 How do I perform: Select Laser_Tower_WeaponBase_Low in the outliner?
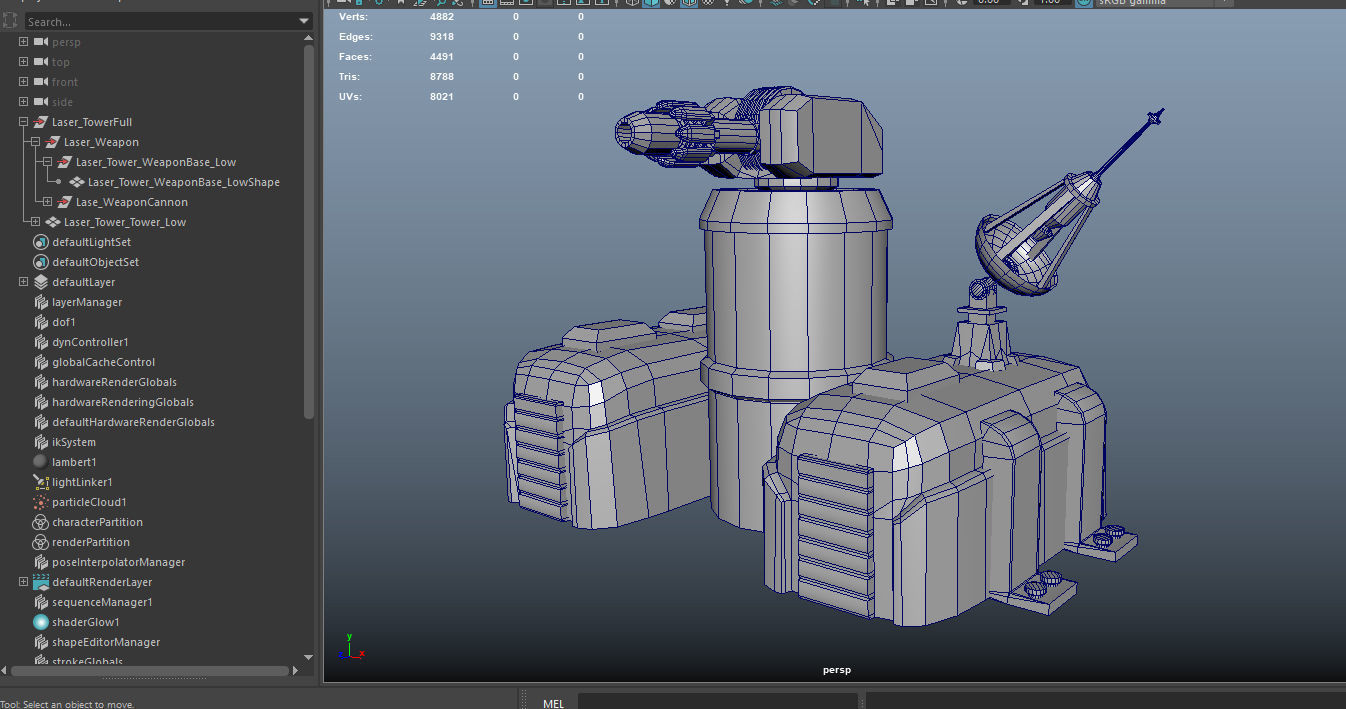[x=156, y=162]
